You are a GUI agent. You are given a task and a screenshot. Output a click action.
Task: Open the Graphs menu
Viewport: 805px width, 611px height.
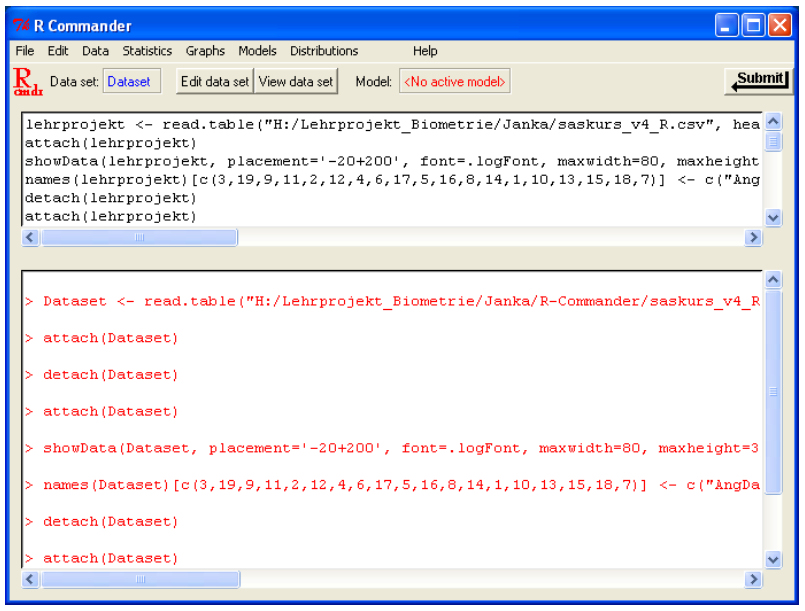(205, 51)
